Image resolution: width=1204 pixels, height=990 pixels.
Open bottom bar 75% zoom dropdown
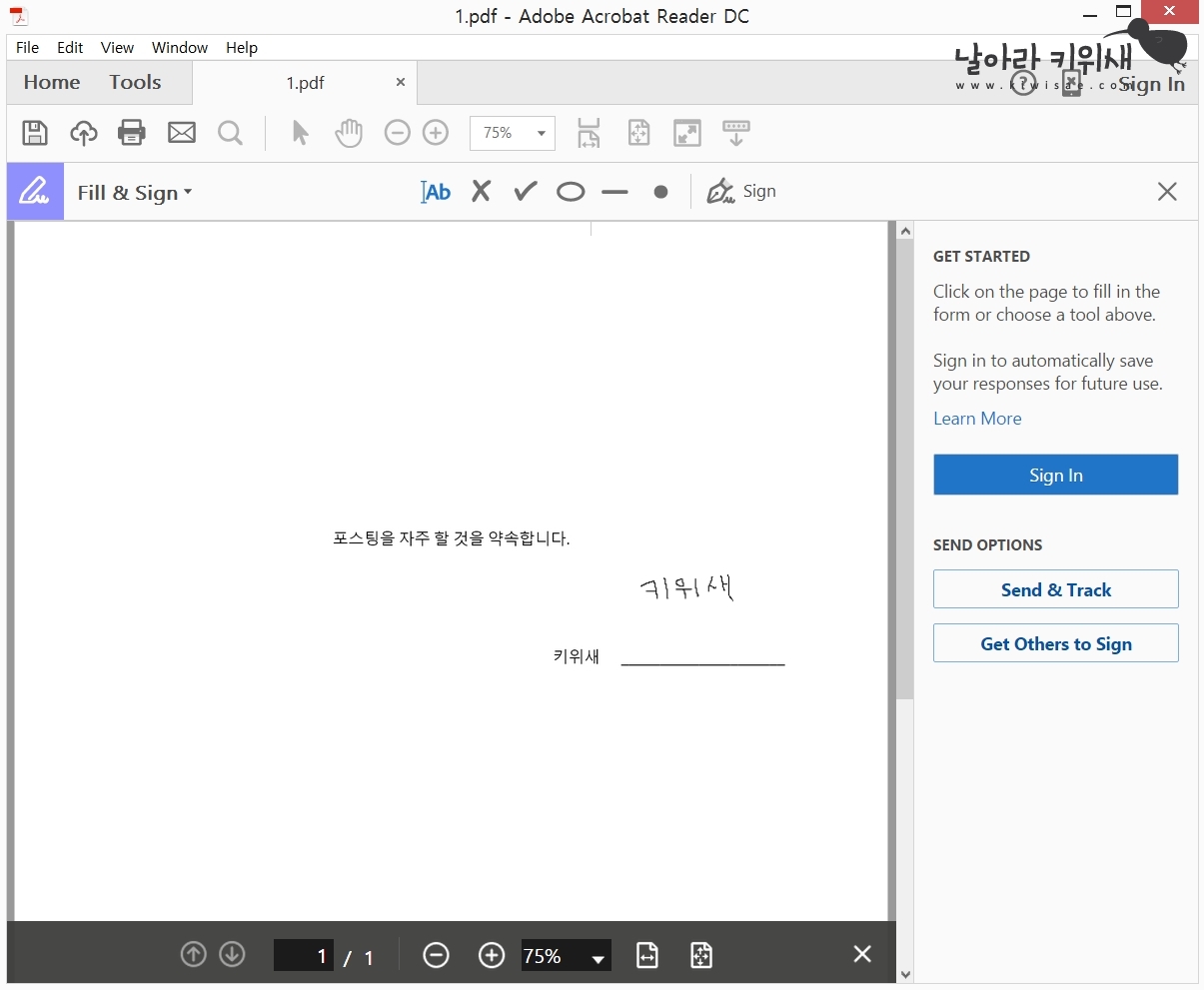566,956
